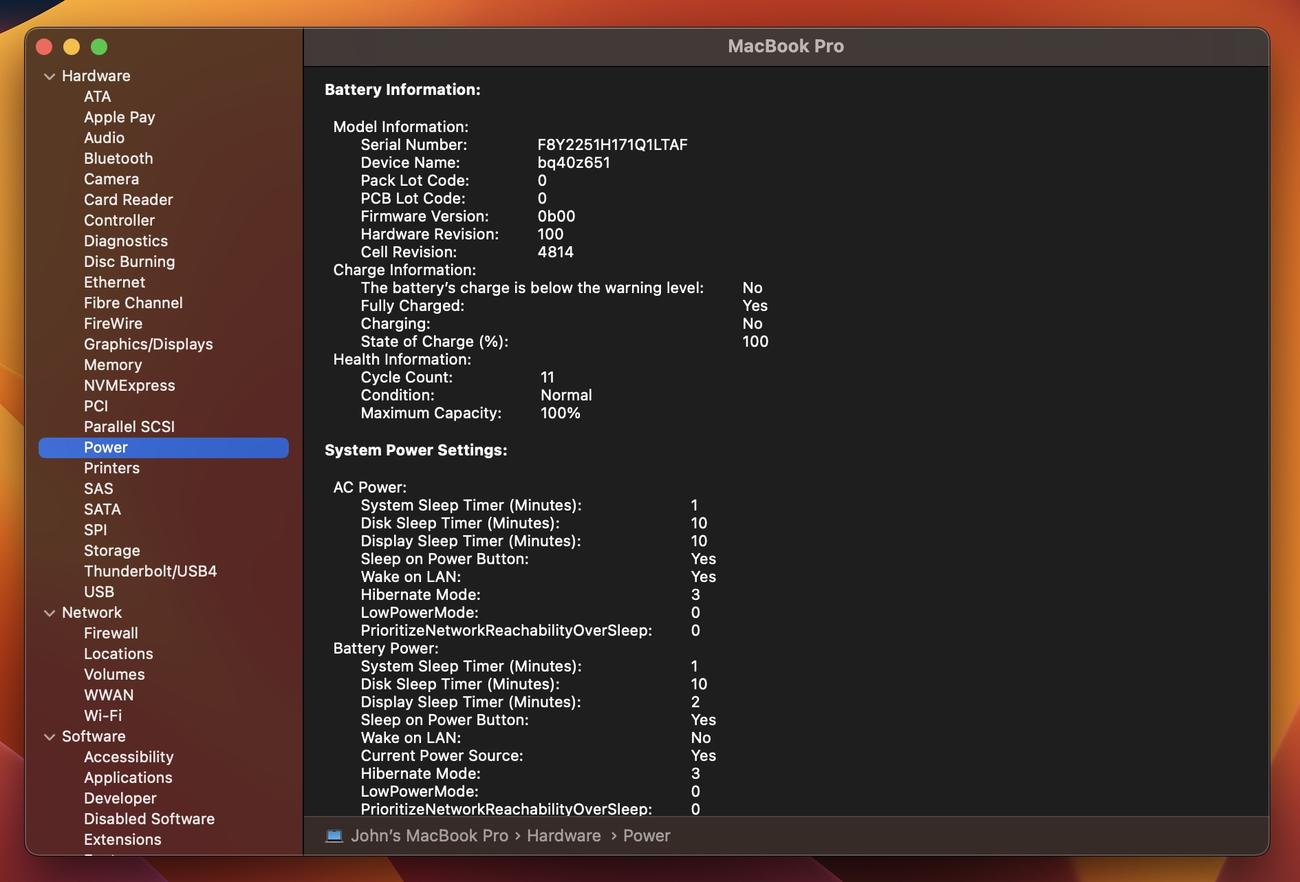Click the Hardware category label
Screen dimensions: 1300x882
96,76
